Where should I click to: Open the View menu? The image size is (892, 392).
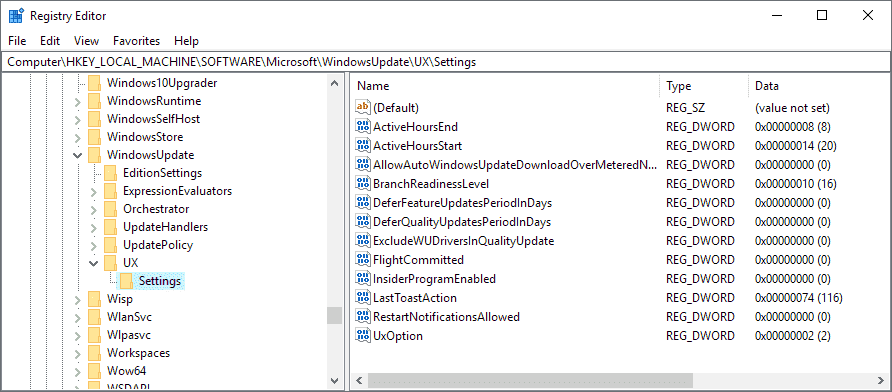click(x=86, y=41)
